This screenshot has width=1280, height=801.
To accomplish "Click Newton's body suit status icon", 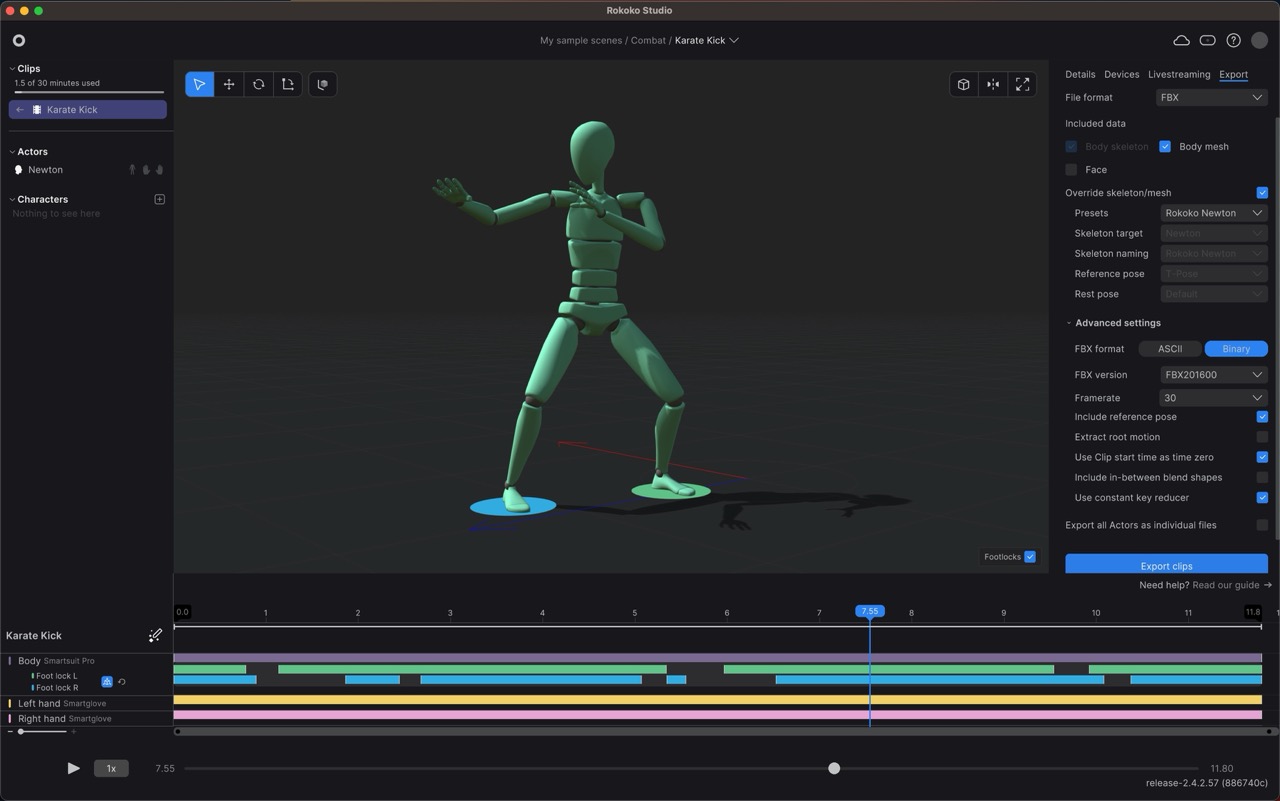I will pos(132,170).
